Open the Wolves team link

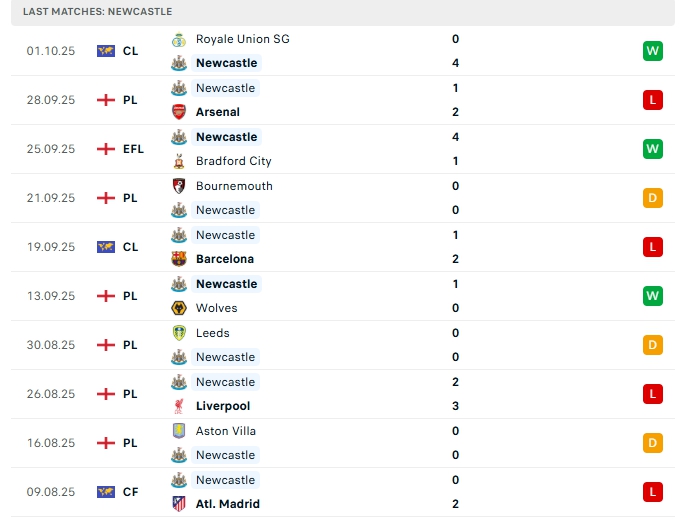pos(216,308)
